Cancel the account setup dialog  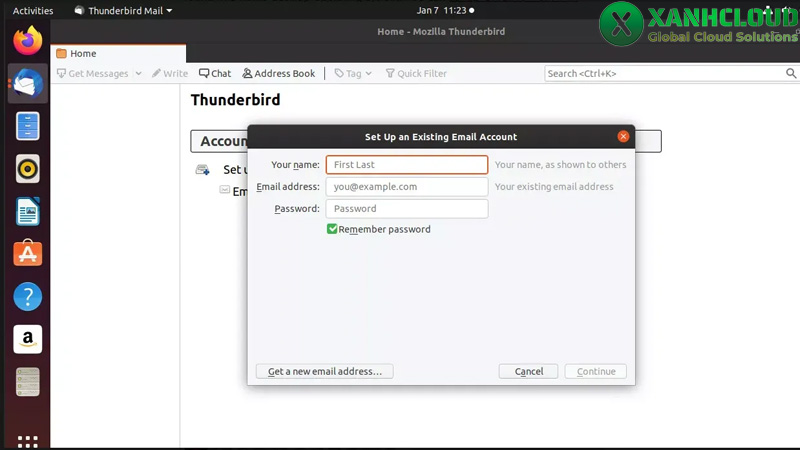528,371
